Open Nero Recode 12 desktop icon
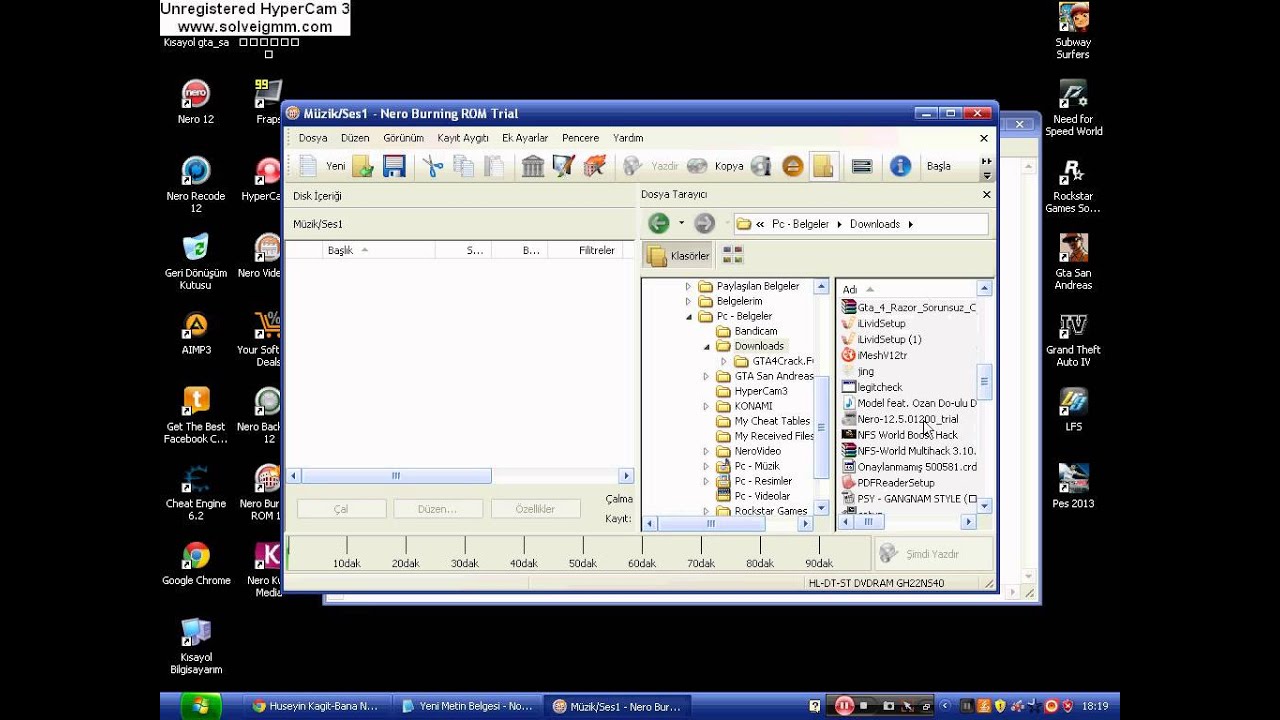The image size is (1280, 720). click(196, 185)
